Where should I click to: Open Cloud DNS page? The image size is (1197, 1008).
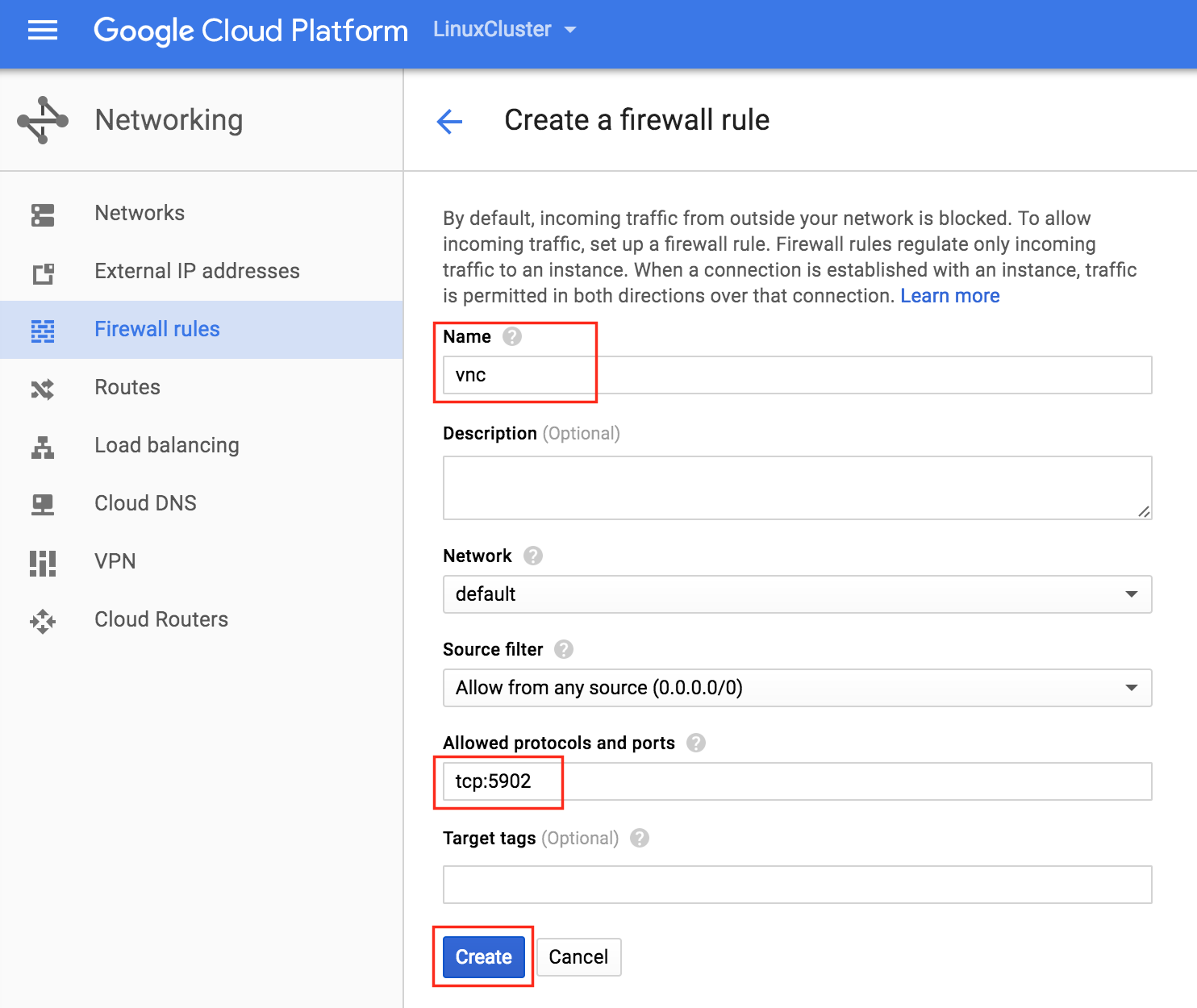(x=202, y=503)
